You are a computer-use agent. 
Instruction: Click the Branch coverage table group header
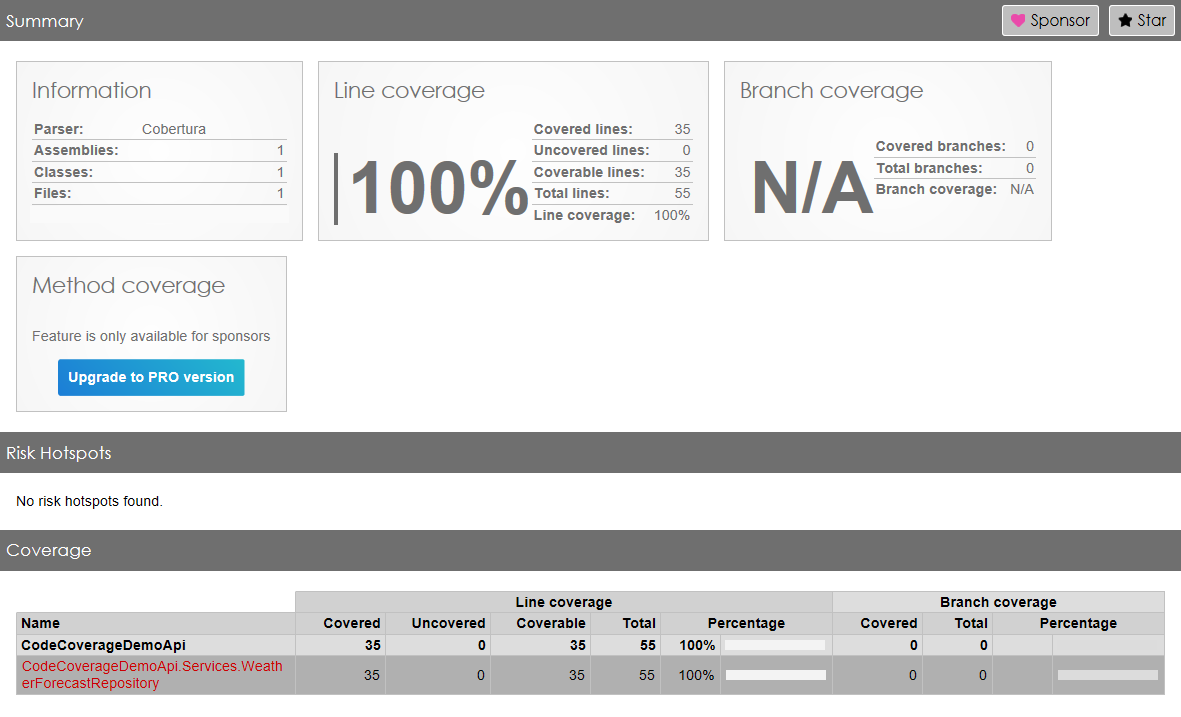(x=998, y=602)
